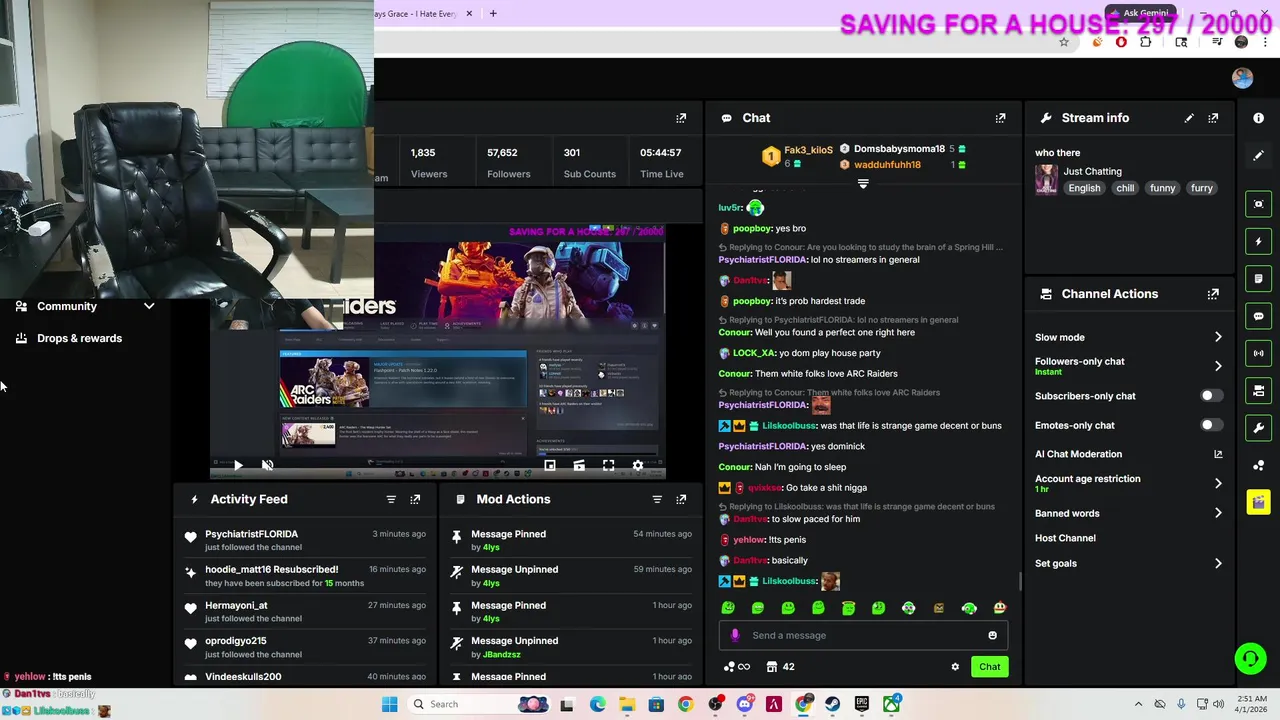
Task: Open AI Chat Moderation link
Action: coord(1128,454)
